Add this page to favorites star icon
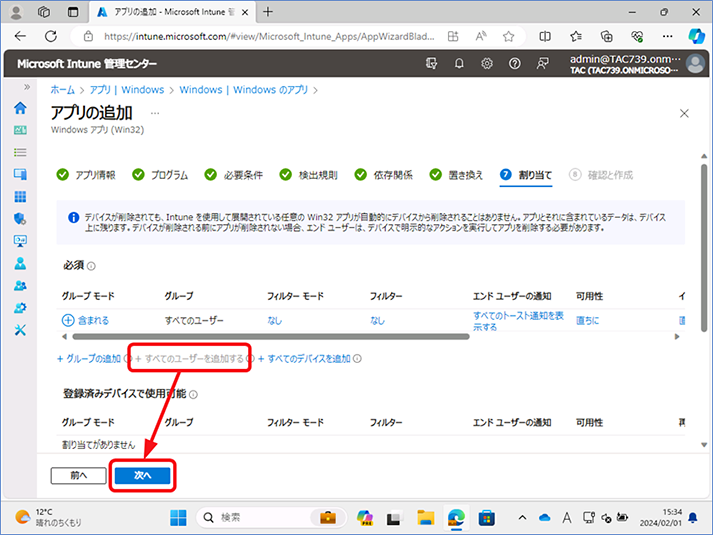The image size is (713, 535). point(508,36)
